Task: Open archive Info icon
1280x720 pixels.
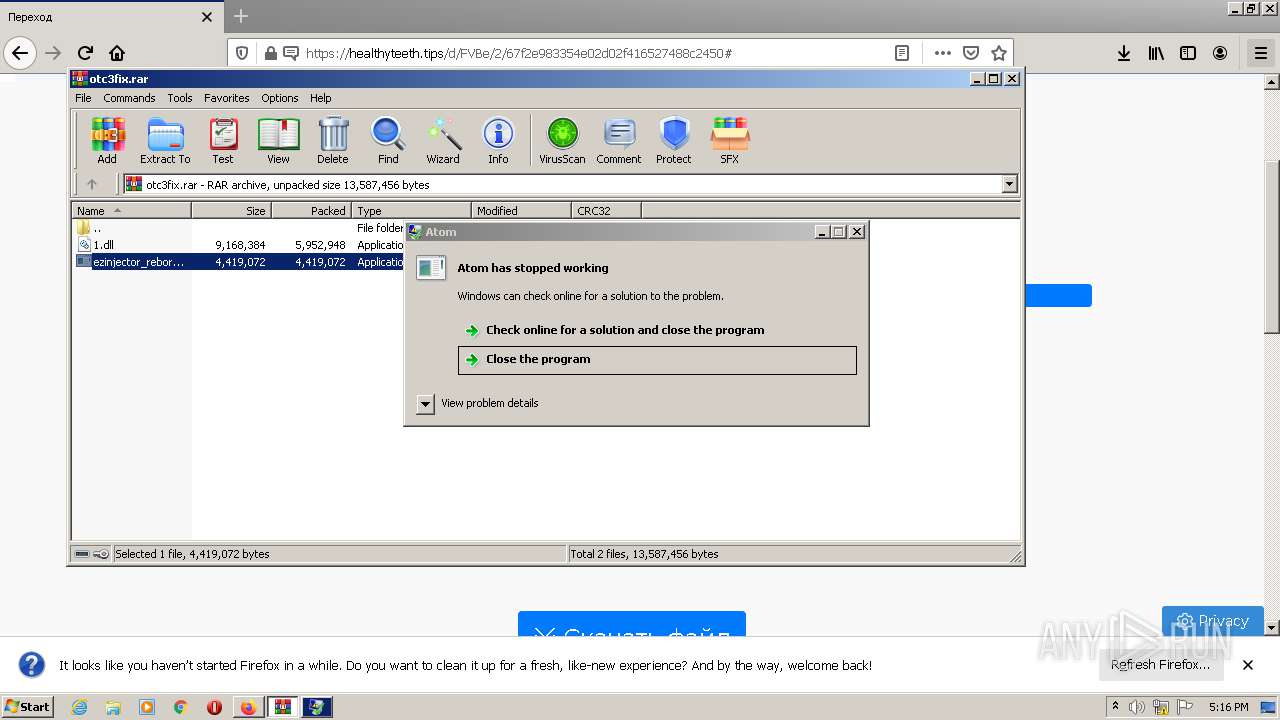Action: 498,140
